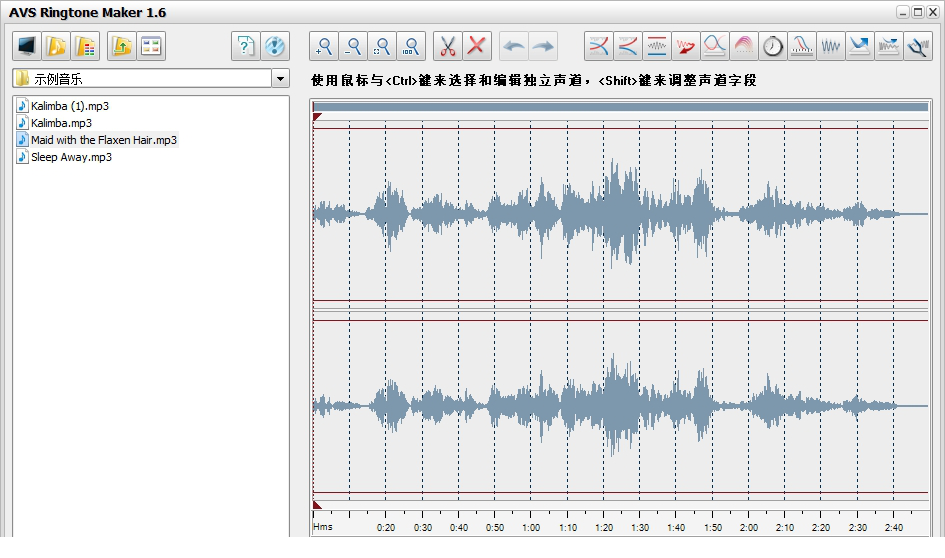945x558 pixels.
Task: Click the blue round exclamation info icon
Action: point(275,46)
